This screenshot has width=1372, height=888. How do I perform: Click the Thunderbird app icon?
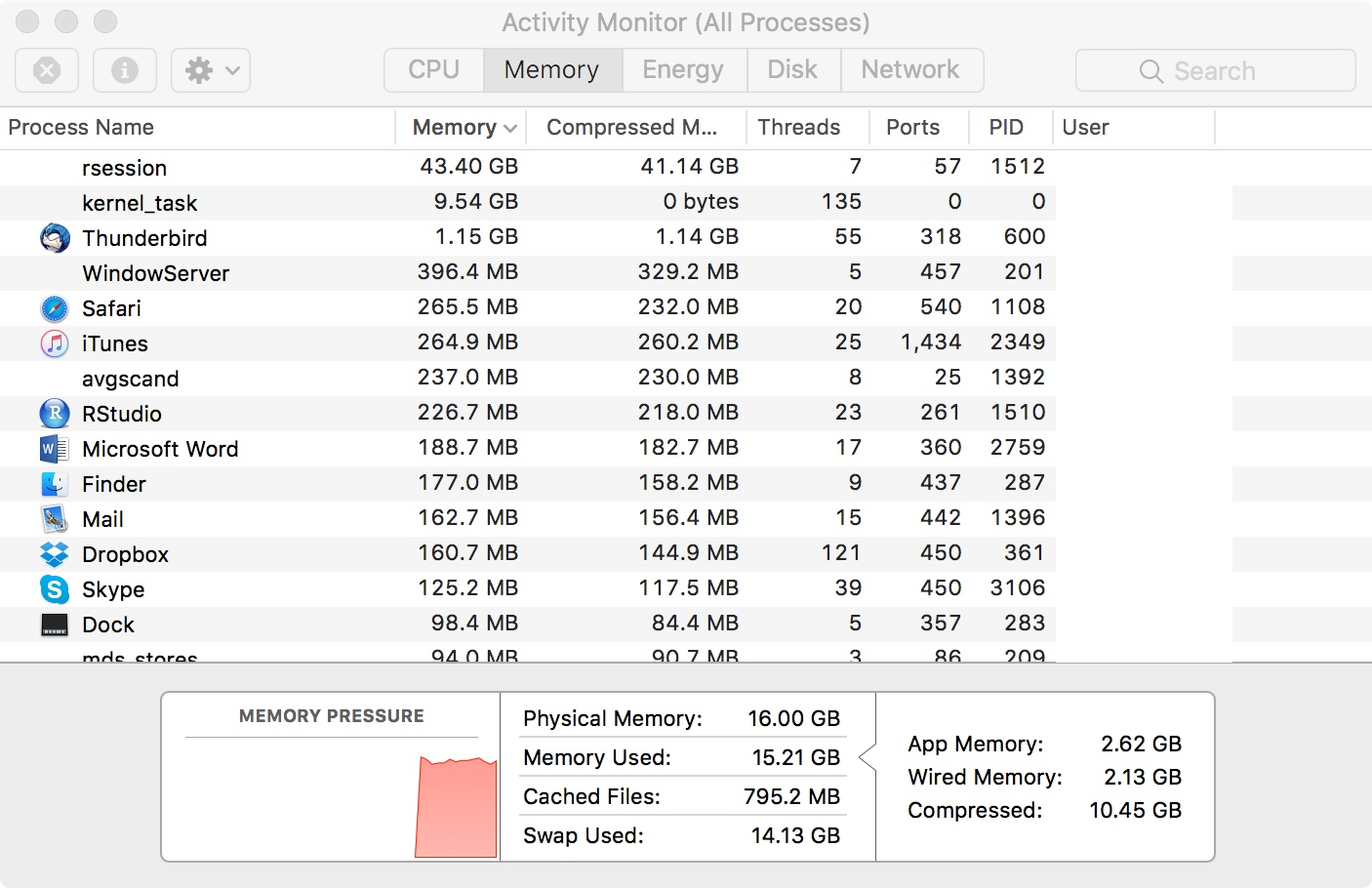(55, 238)
